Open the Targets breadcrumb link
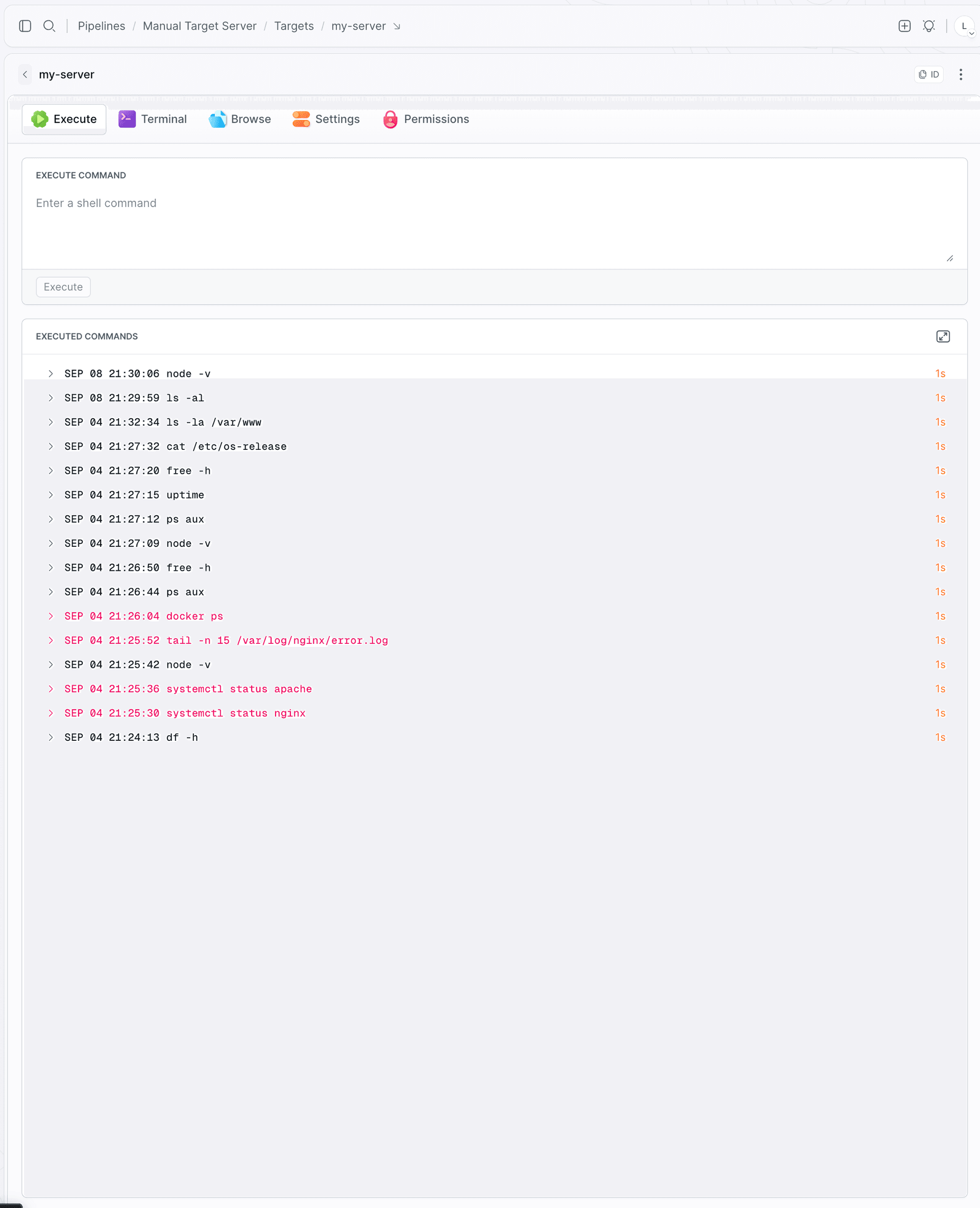This screenshot has width=980, height=1208. tap(293, 26)
